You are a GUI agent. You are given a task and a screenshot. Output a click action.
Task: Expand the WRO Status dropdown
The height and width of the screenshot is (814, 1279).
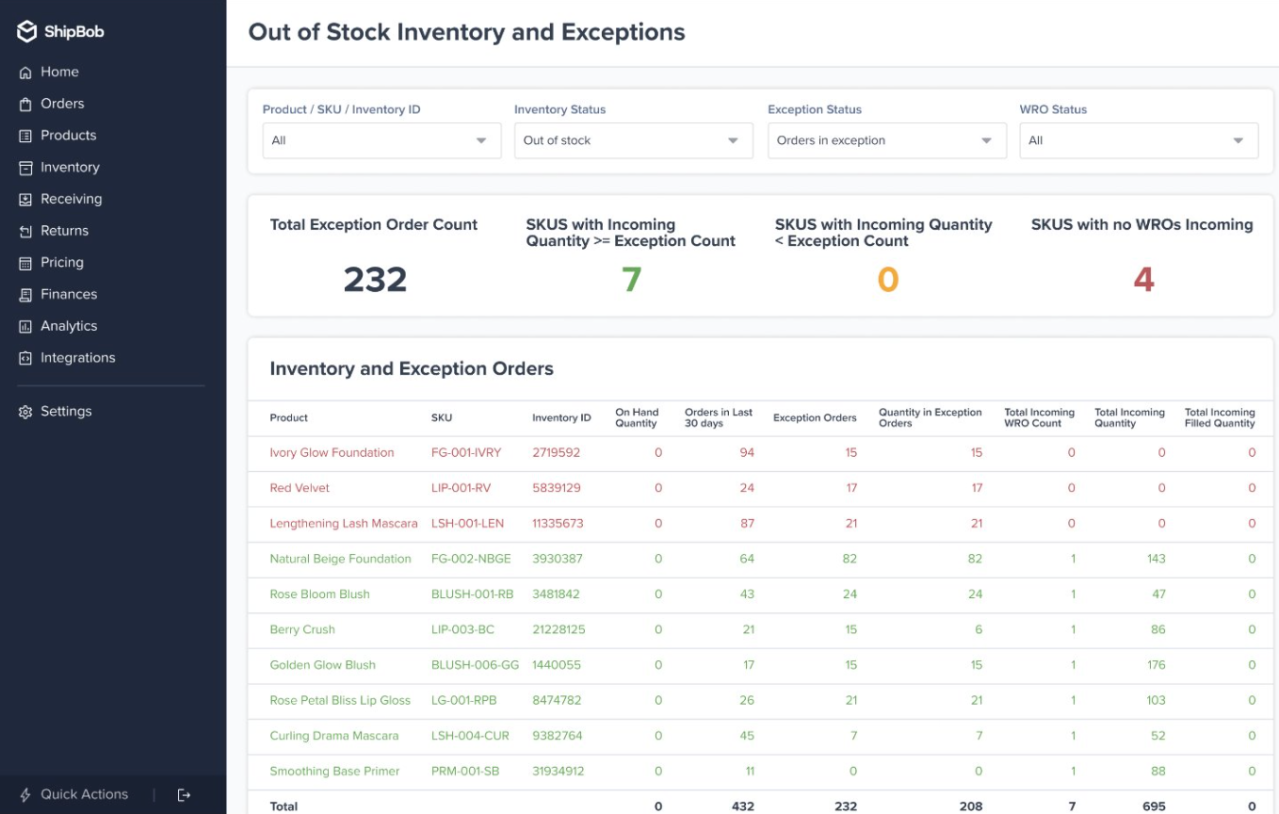pos(1138,141)
